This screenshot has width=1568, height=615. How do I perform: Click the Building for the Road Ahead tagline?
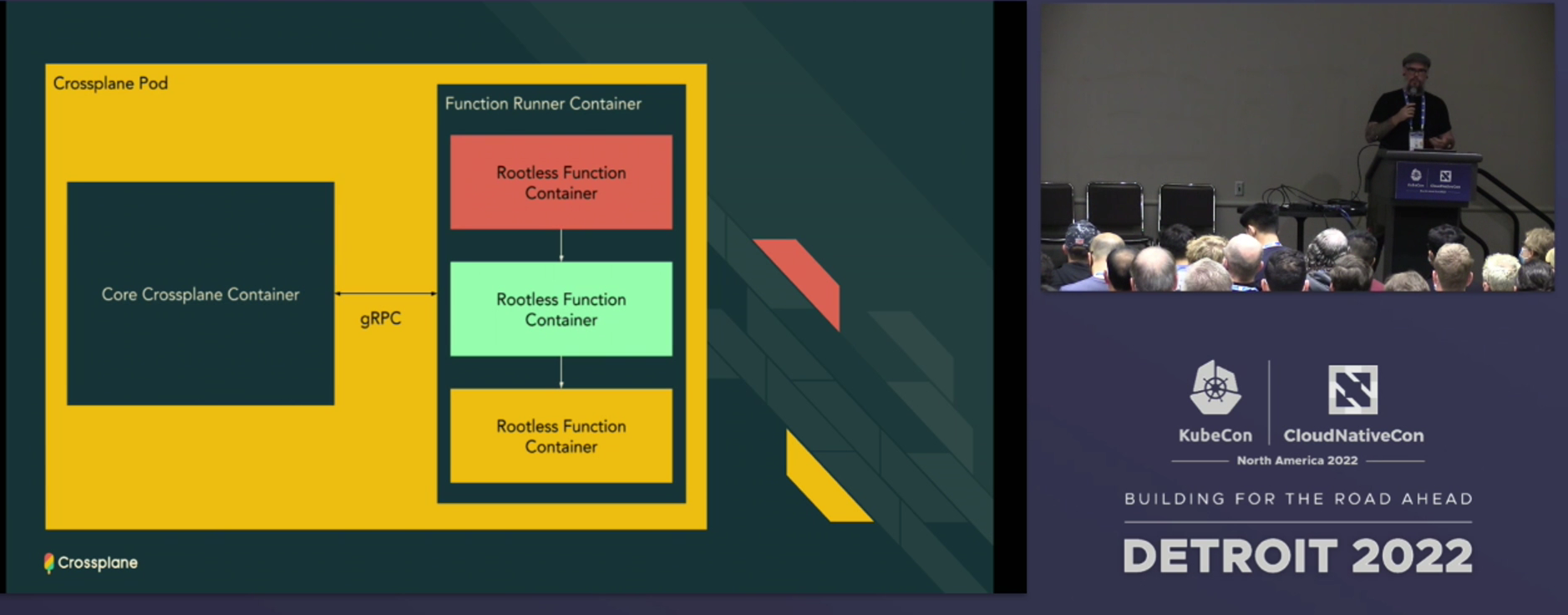1298,499
